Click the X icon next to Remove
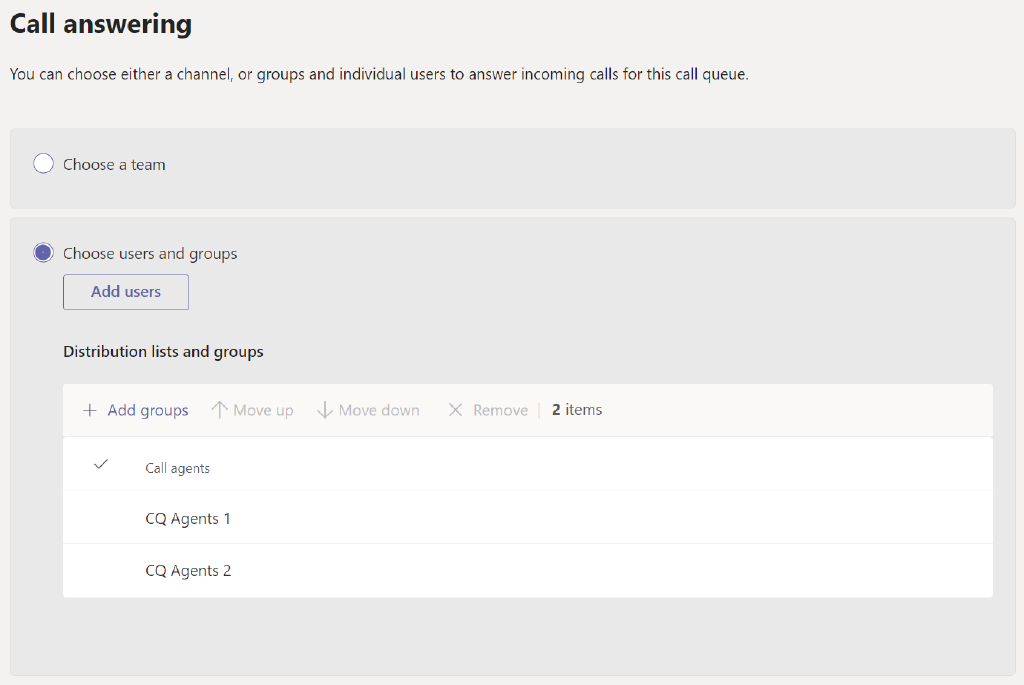This screenshot has width=1024, height=685. [x=456, y=409]
